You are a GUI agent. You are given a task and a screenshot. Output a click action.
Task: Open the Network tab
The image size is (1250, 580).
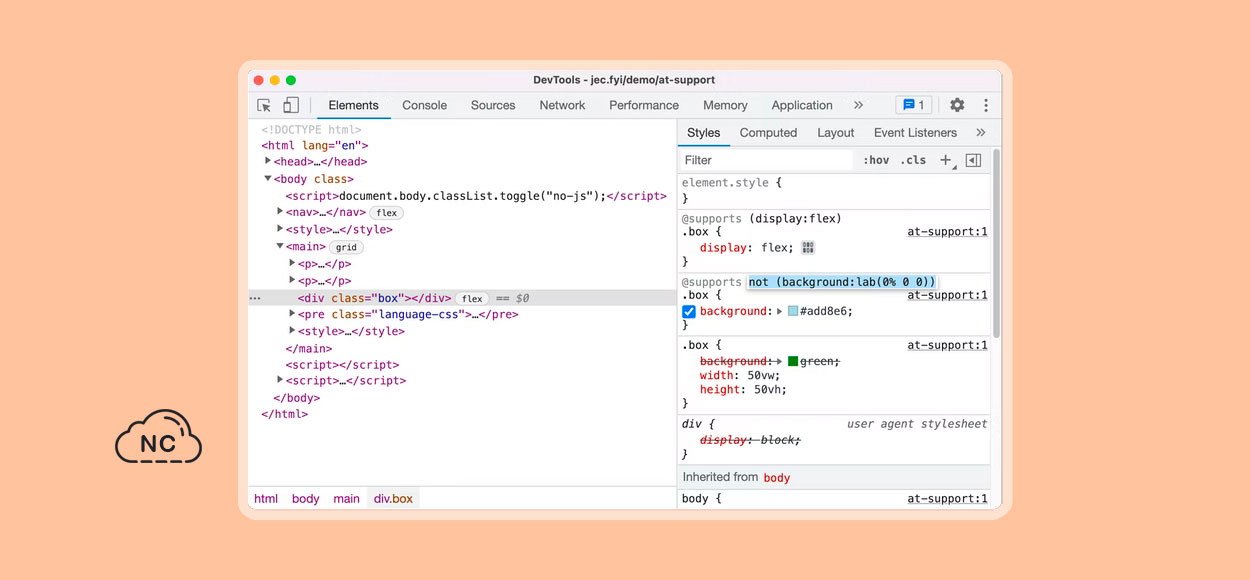point(562,105)
